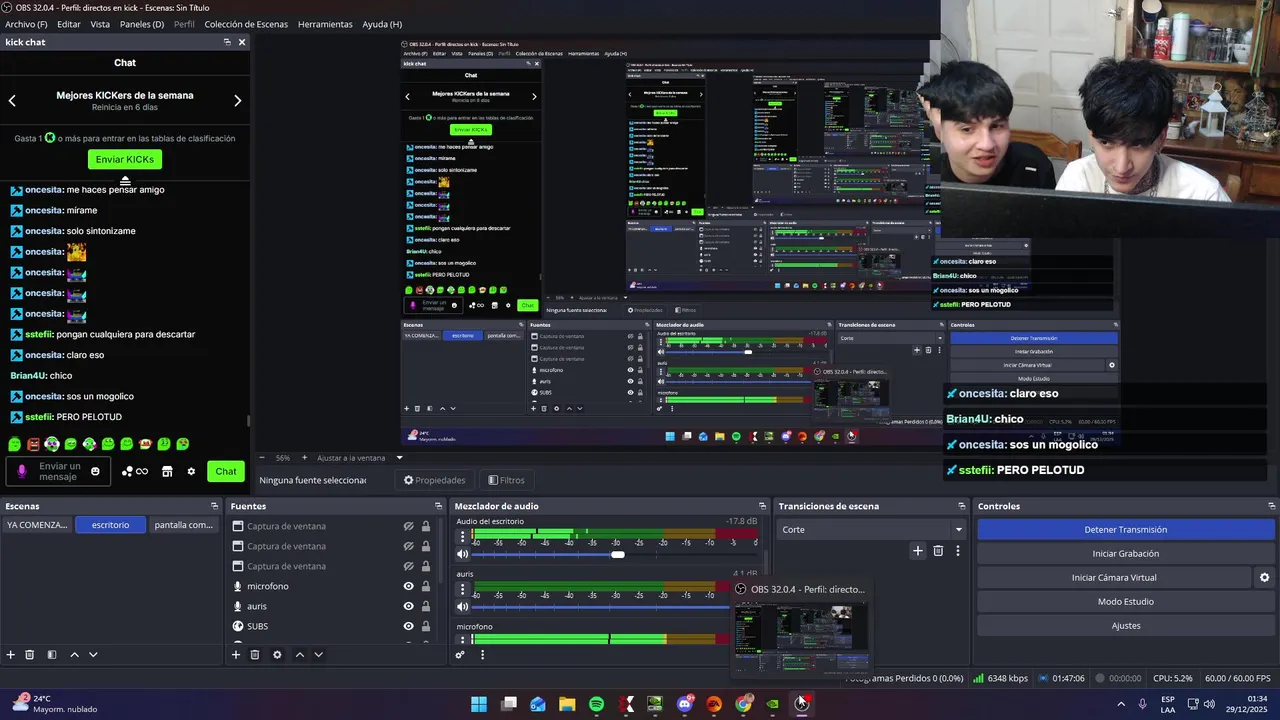The height and width of the screenshot is (720, 1280).
Task: Open auris channel three-dot options
Action: (x=462, y=589)
